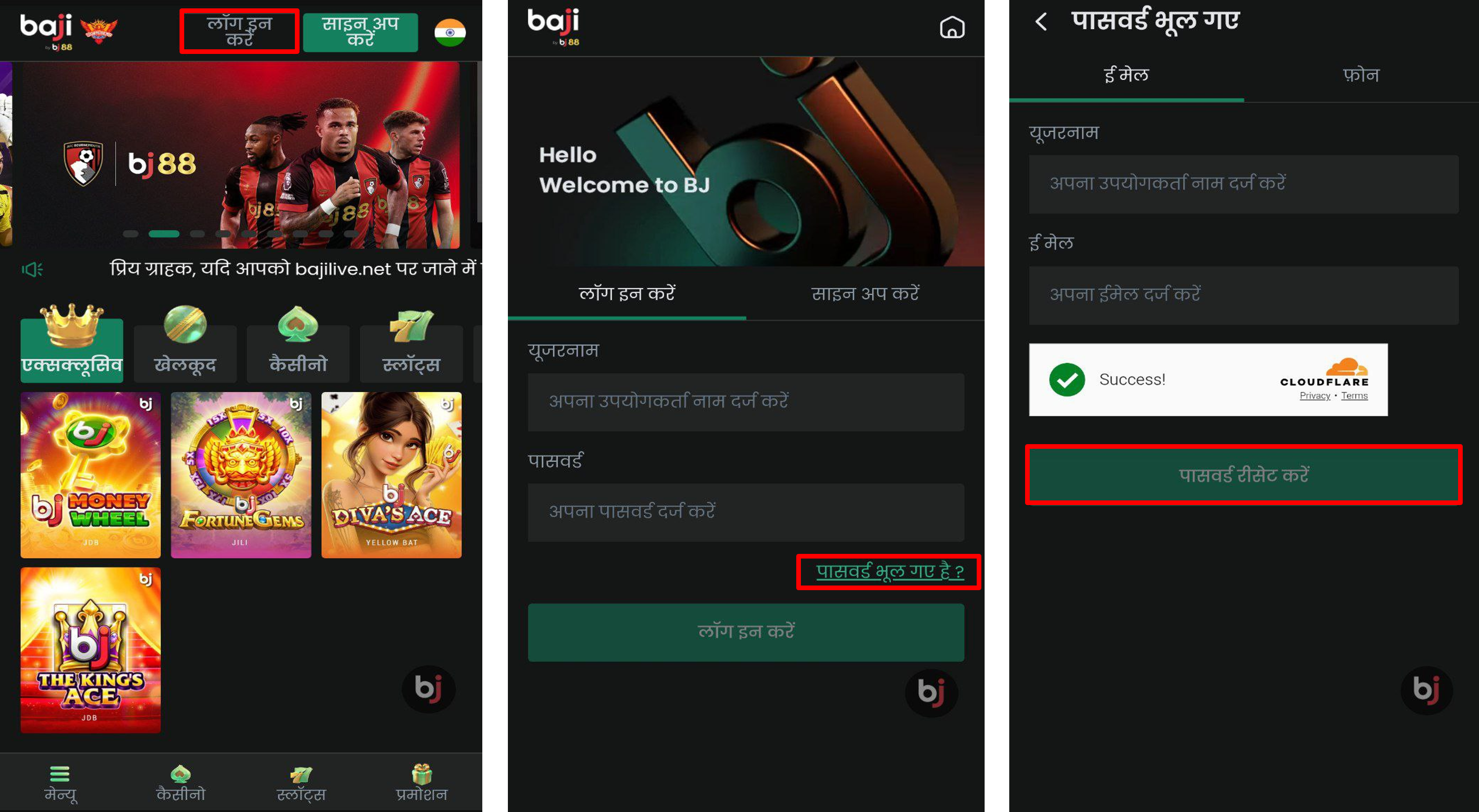This screenshot has height=812, width=1479.
Task: Tap the floating bj chat bubble on home screen
Action: point(428,689)
